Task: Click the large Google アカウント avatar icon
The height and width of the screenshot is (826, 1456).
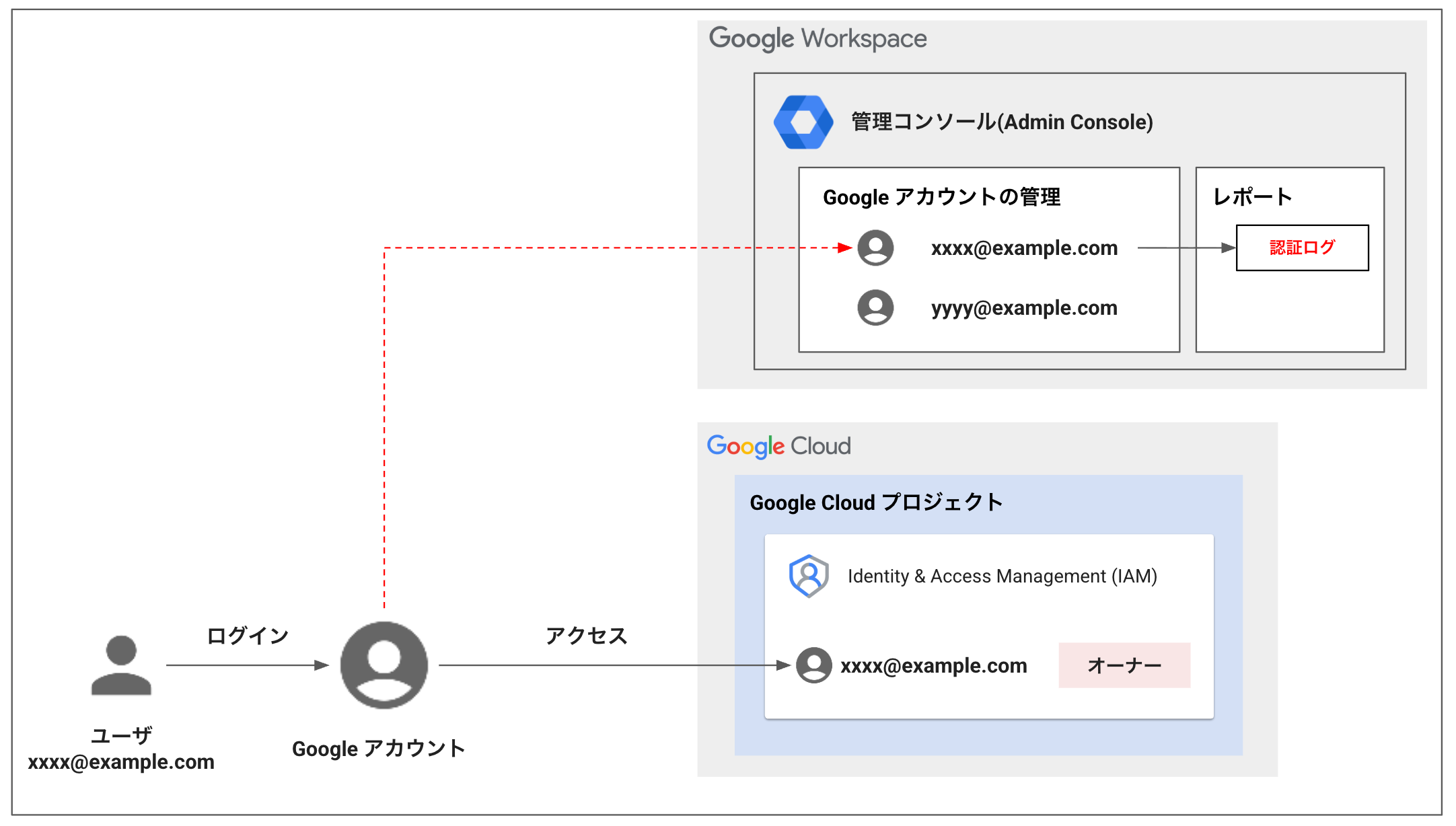Action: [384, 665]
